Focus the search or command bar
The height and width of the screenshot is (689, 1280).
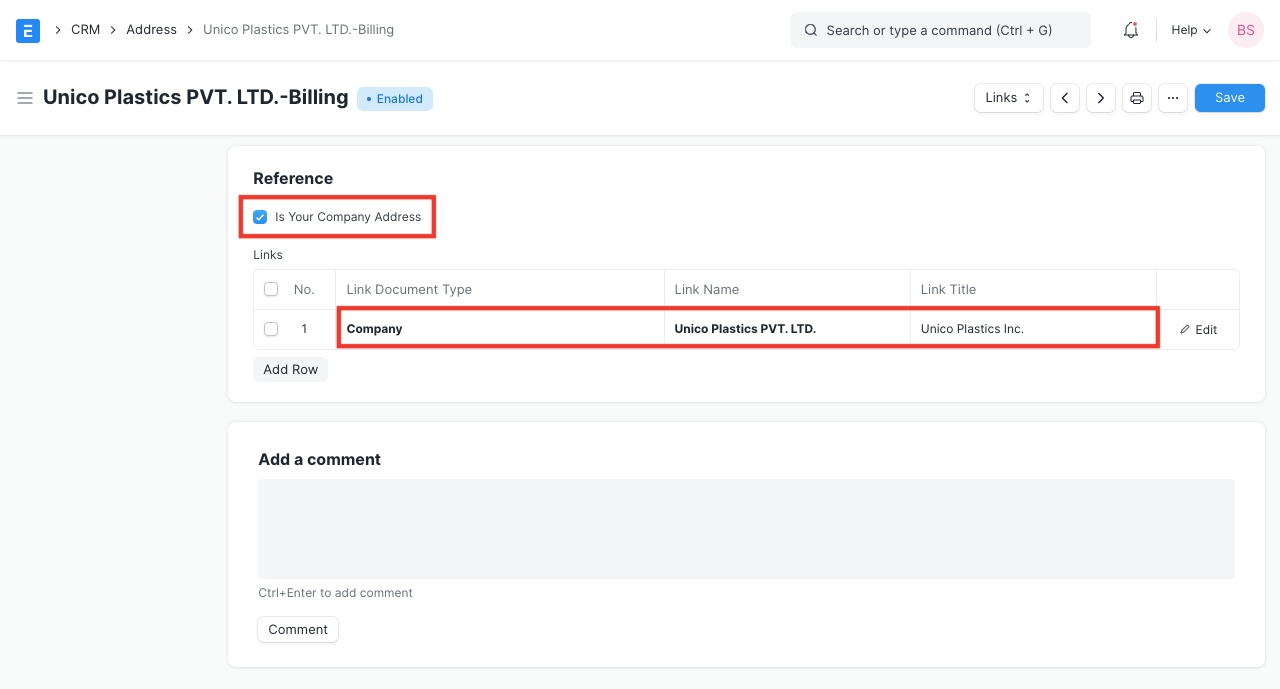940,30
